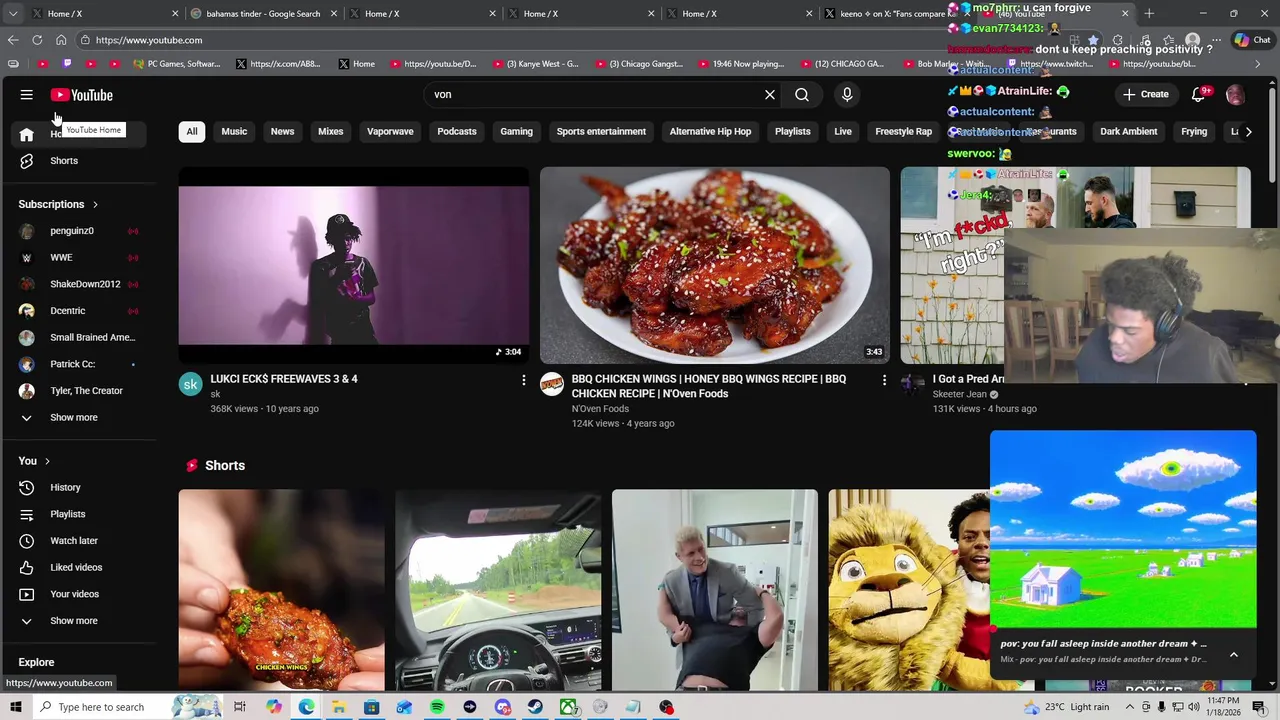Viewport: 1280px width, 720px height.
Task: Open Small Brained Ame... subscription
Action: (78, 338)
